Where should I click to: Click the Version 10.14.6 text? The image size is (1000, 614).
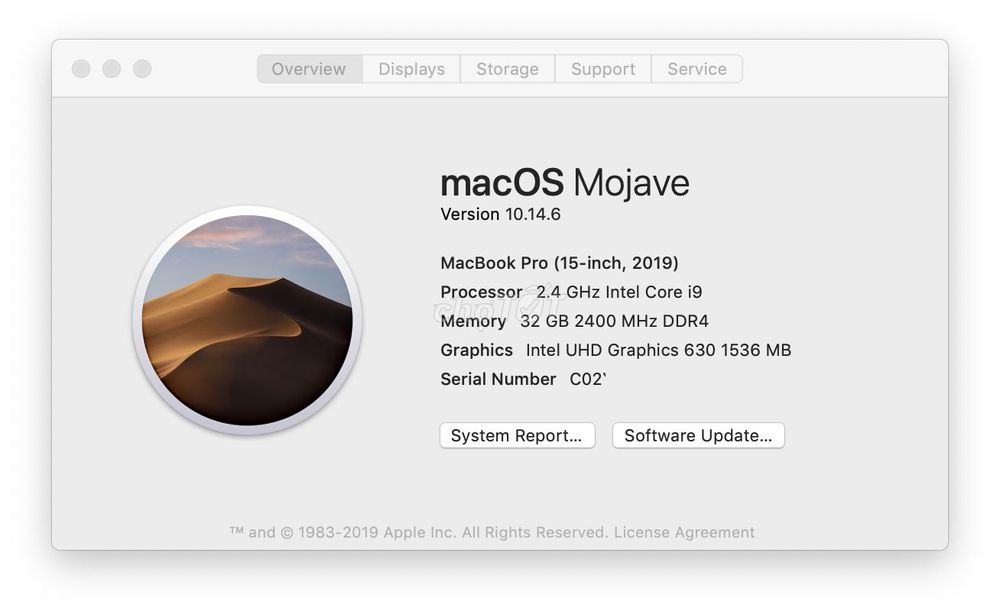501,214
